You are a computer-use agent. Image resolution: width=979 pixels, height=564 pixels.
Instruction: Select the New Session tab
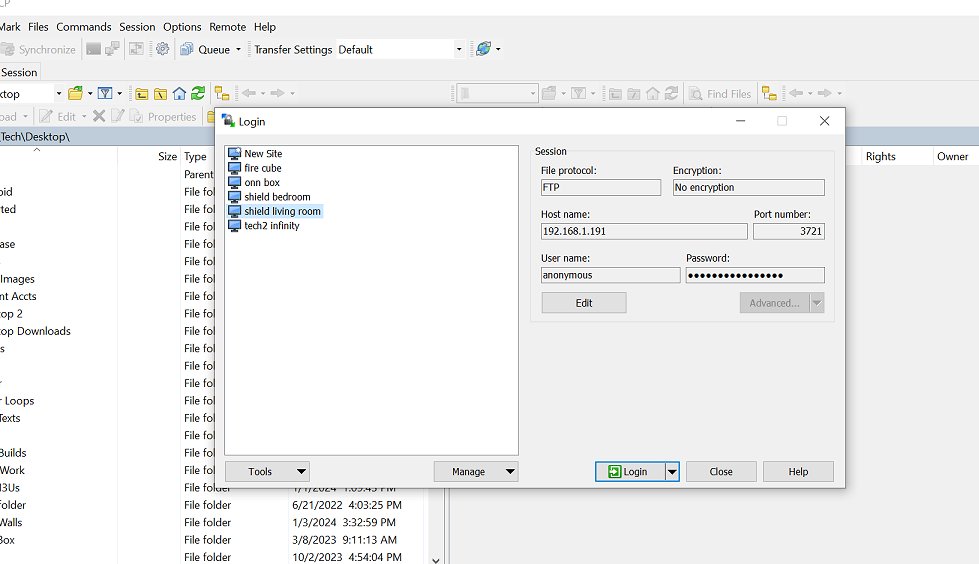click(x=19, y=72)
